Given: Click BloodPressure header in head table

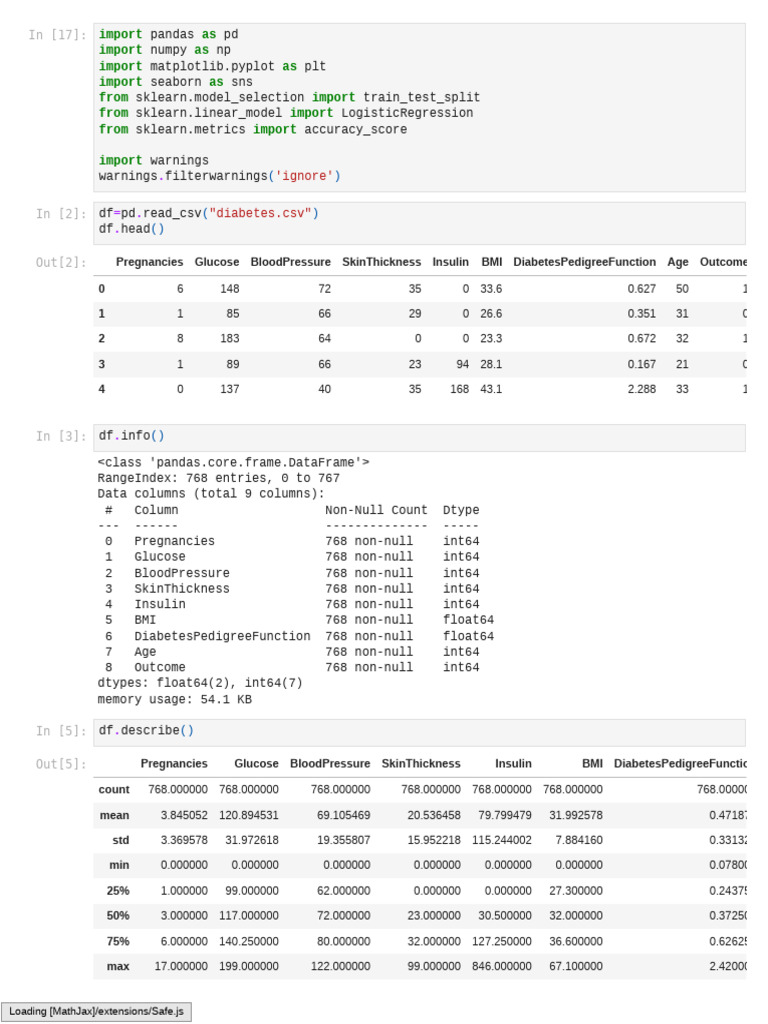Looking at the screenshot, I should point(290,262).
